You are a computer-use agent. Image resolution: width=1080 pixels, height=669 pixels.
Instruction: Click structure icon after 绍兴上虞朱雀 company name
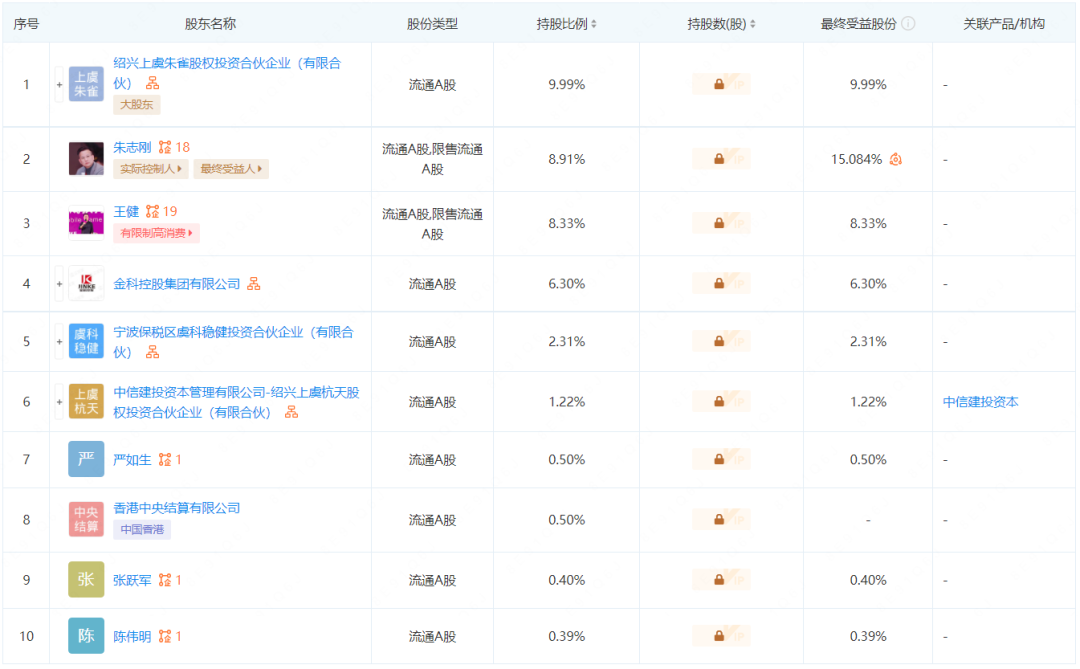[x=153, y=83]
